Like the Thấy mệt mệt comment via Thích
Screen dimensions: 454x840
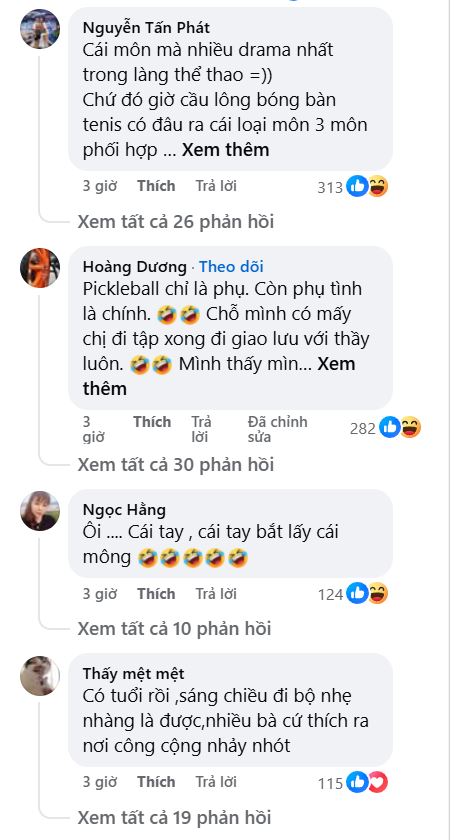pyautogui.click(x=156, y=782)
